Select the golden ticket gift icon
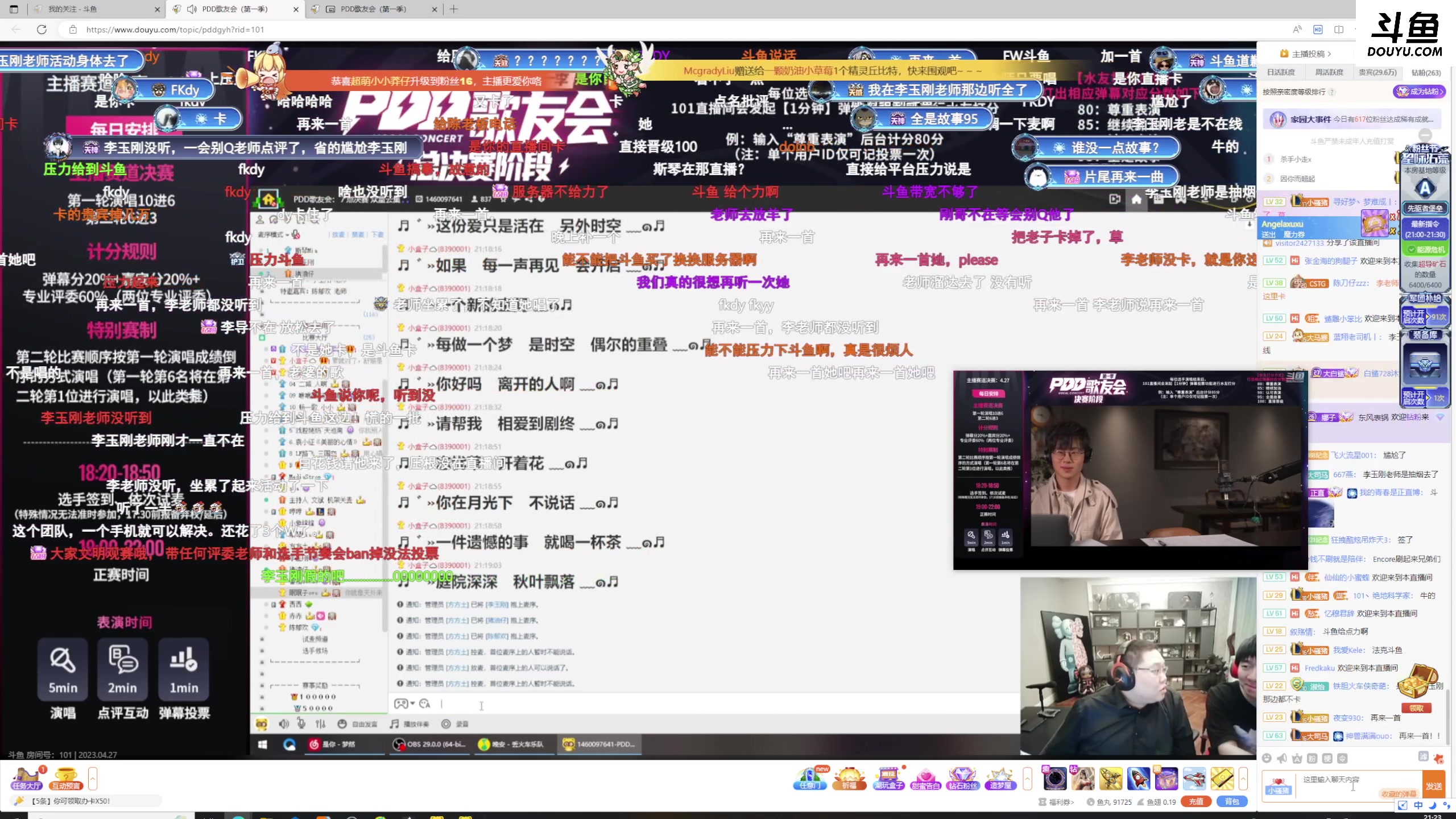This screenshot has height=819, width=1456. 1222,778
